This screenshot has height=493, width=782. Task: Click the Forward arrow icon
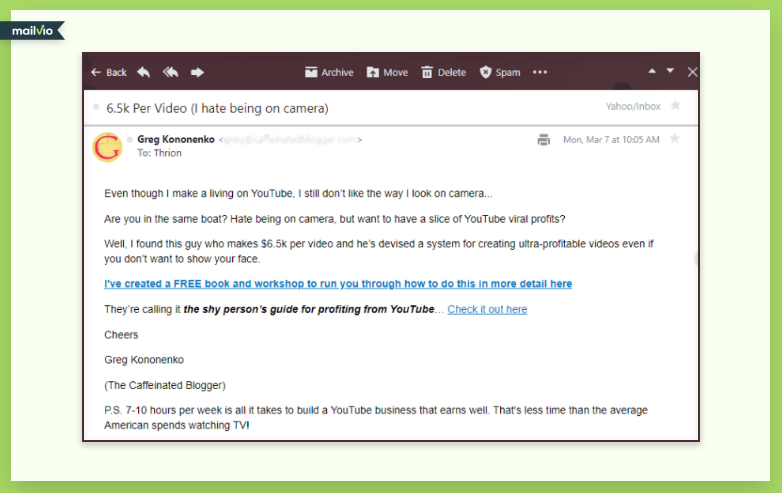[x=197, y=72]
